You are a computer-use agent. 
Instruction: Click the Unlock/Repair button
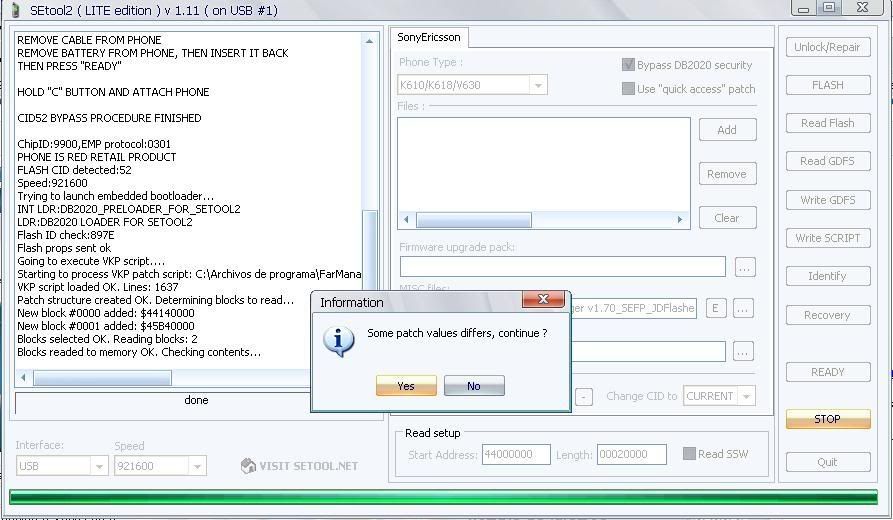(828, 47)
